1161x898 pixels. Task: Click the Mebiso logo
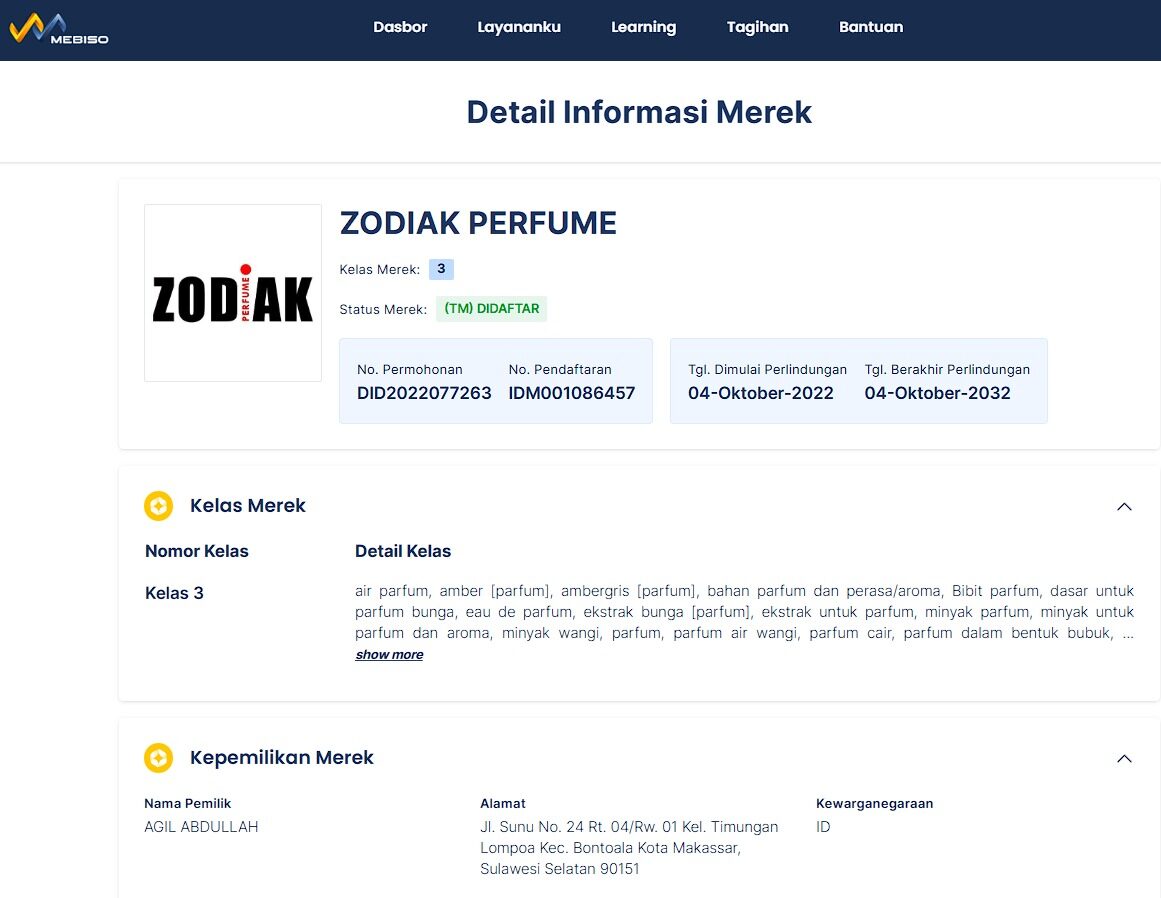pyautogui.click(x=58, y=30)
